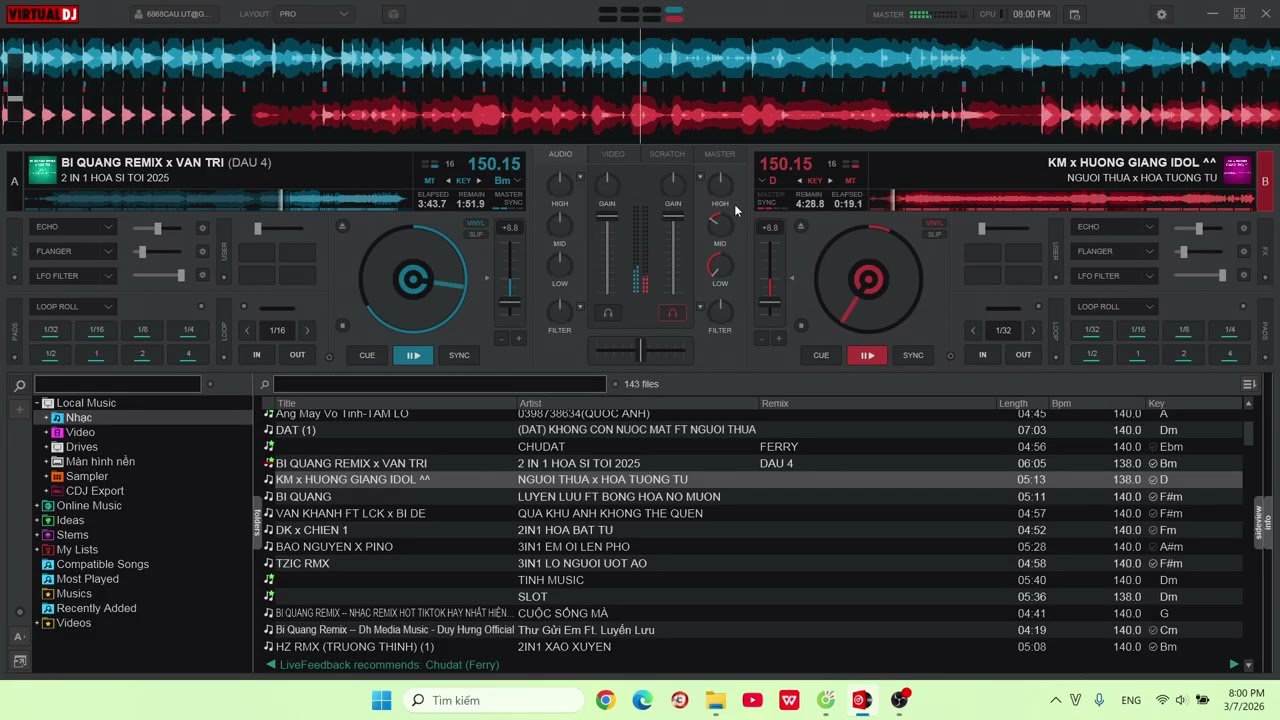This screenshot has width=1280, height=720.
Task: Open browser options menu icon
Action: 1249,384
